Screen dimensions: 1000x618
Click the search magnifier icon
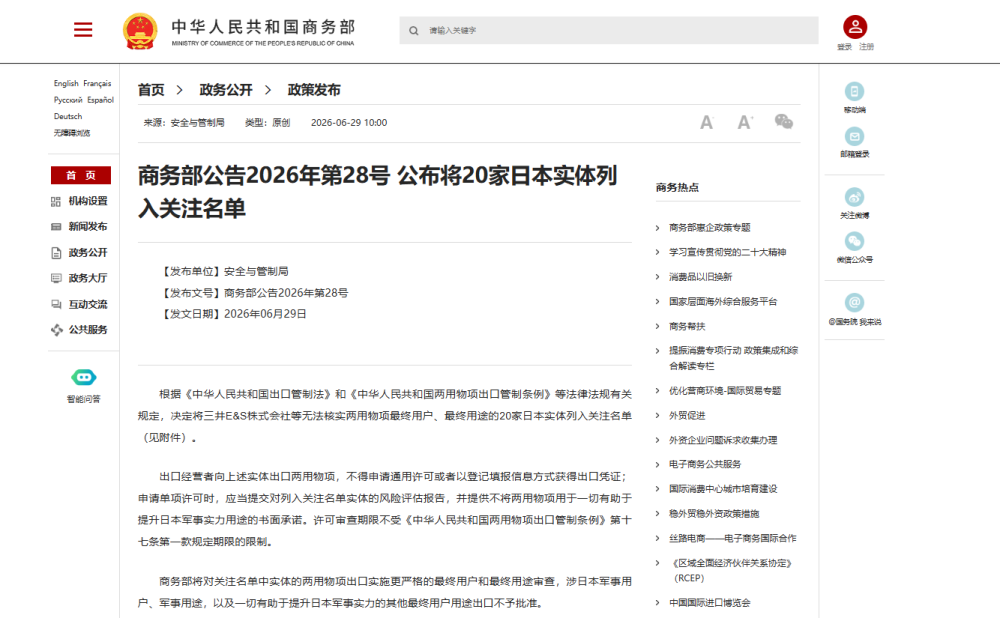414,31
